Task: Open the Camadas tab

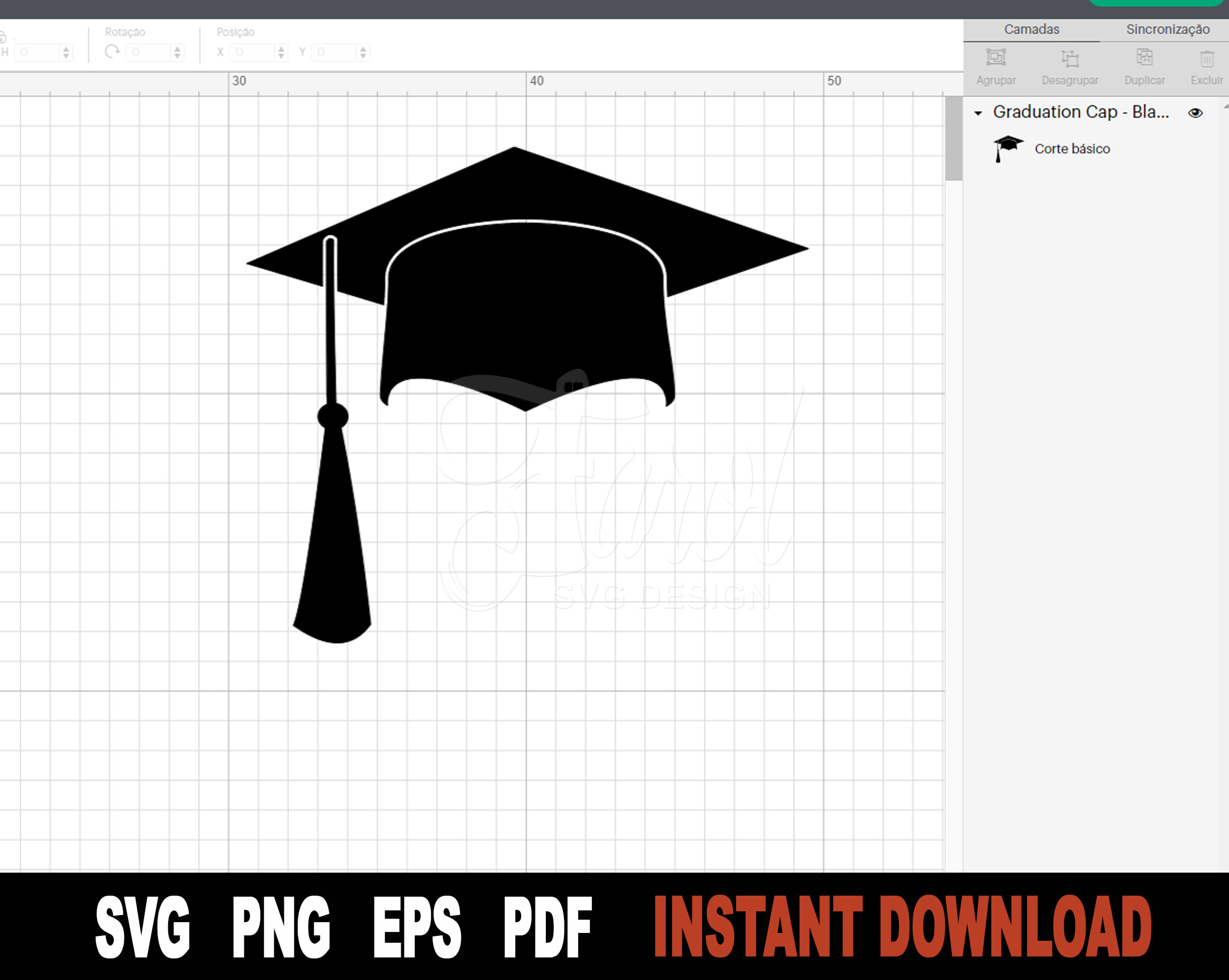Action: (x=1031, y=28)
